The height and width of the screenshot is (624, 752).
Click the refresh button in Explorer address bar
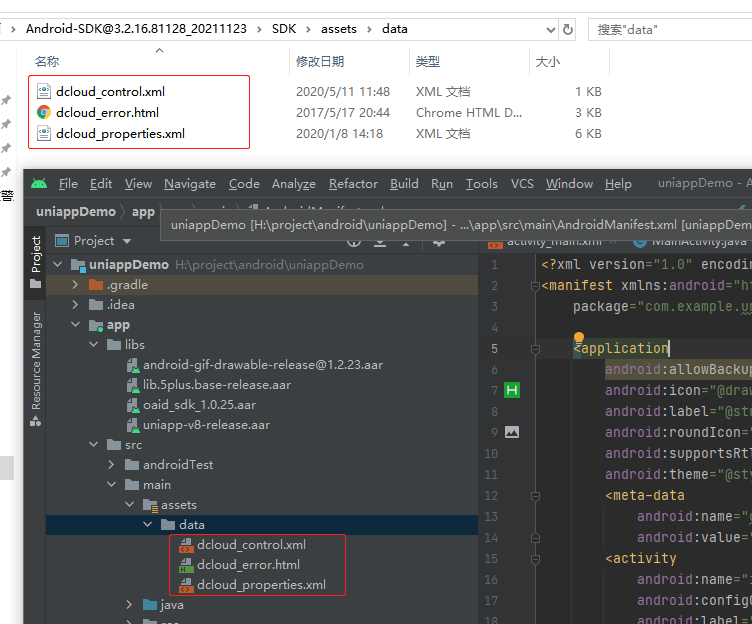[568, 30]
